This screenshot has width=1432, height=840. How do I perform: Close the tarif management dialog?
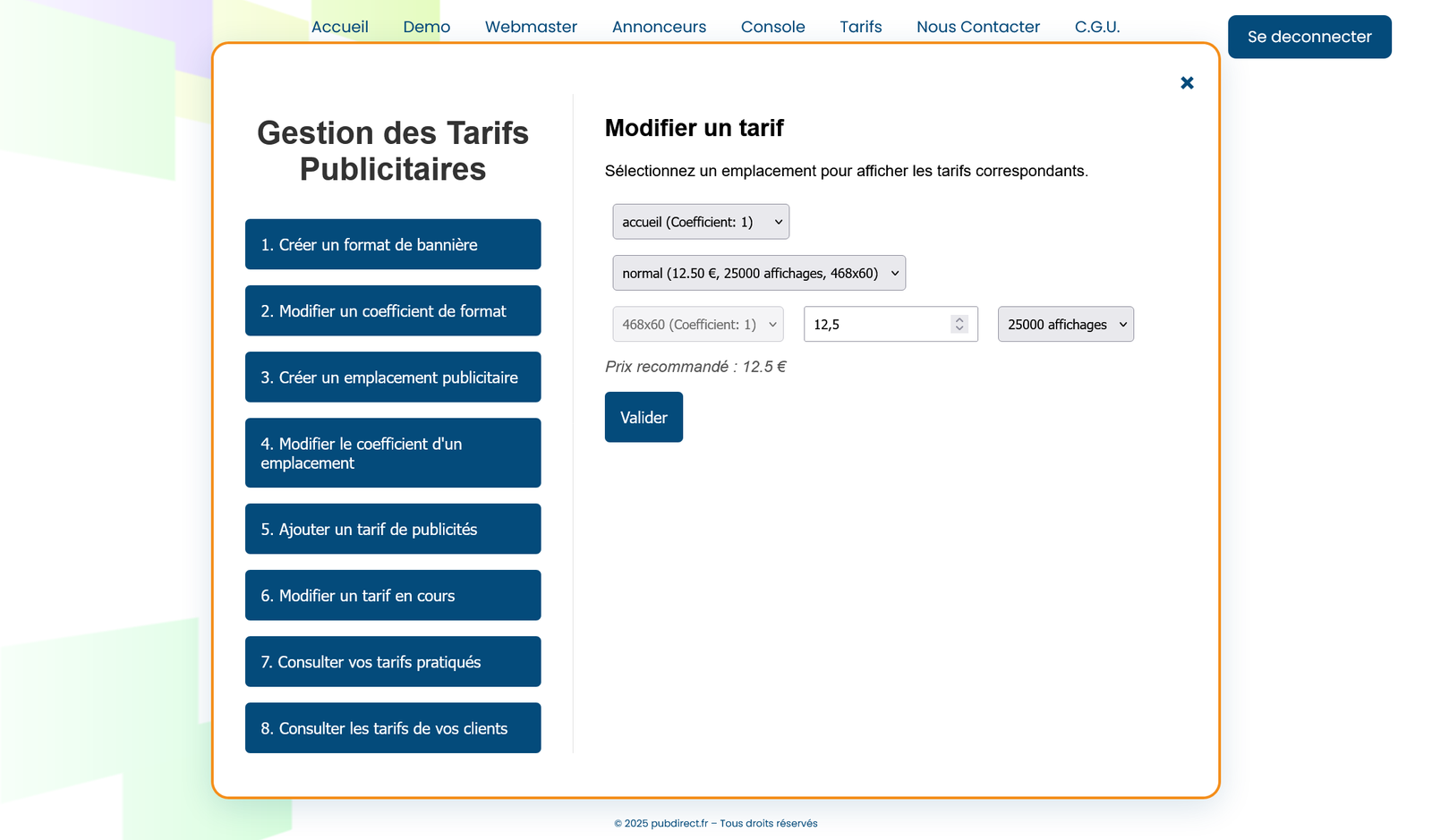click(x=1187, y=83)
